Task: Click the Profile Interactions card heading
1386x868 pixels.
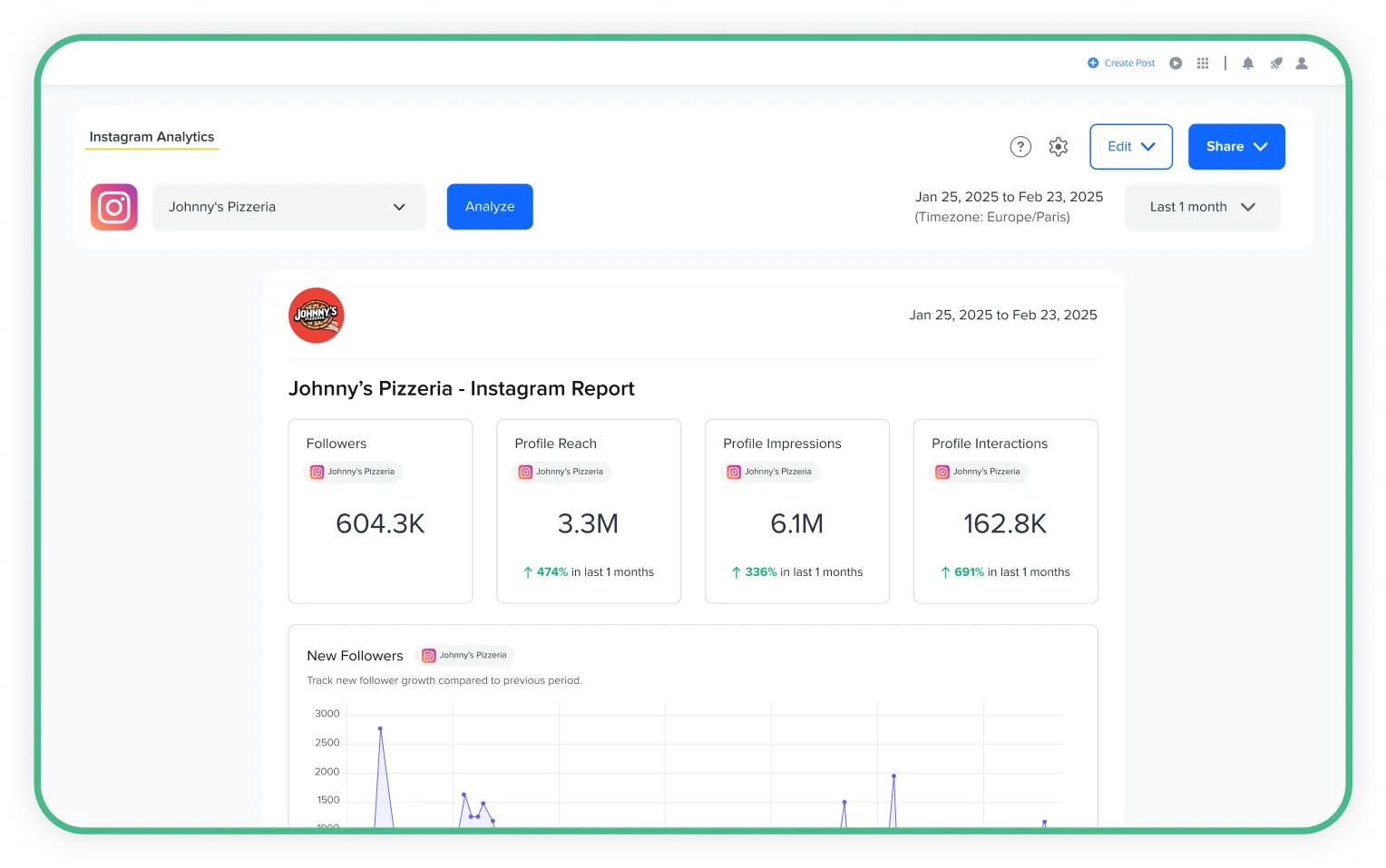Action: [x=990, y=444]
